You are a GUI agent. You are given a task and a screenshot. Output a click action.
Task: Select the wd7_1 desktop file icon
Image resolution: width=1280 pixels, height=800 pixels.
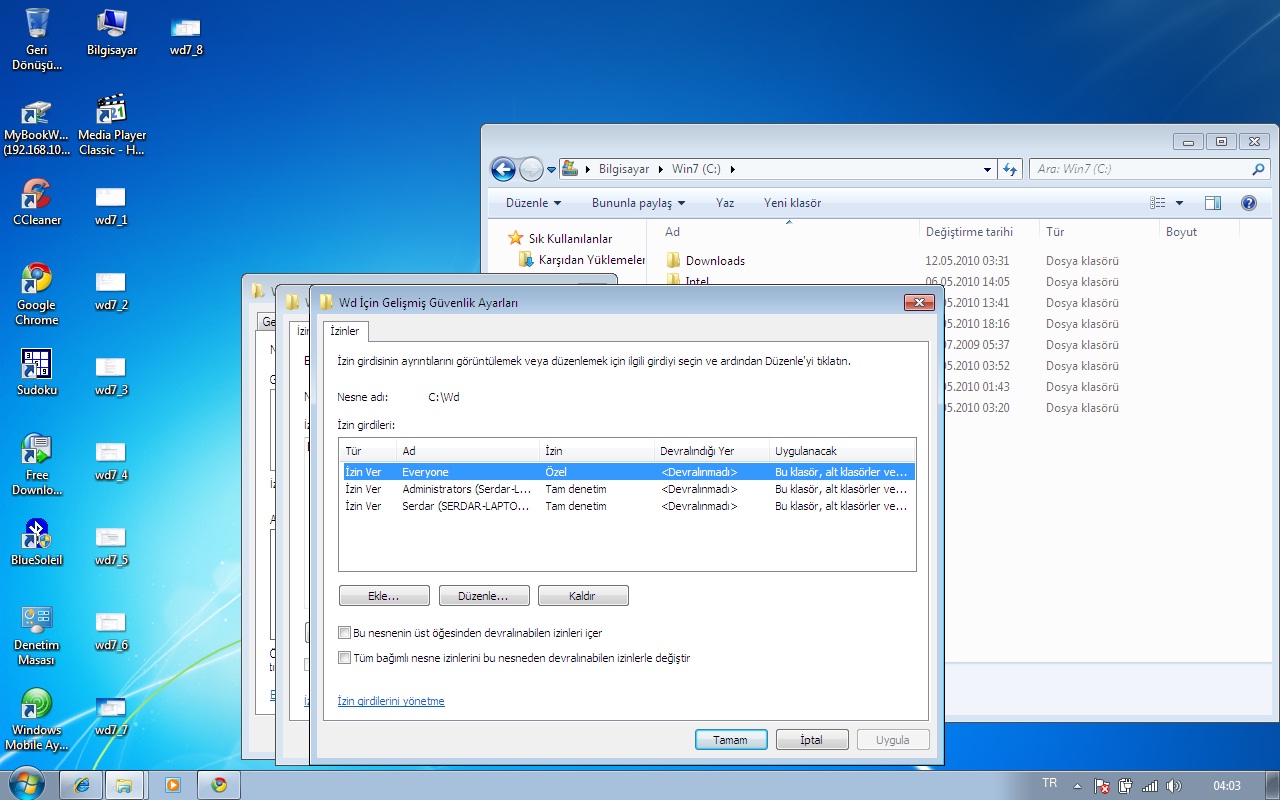click(111, 204)
